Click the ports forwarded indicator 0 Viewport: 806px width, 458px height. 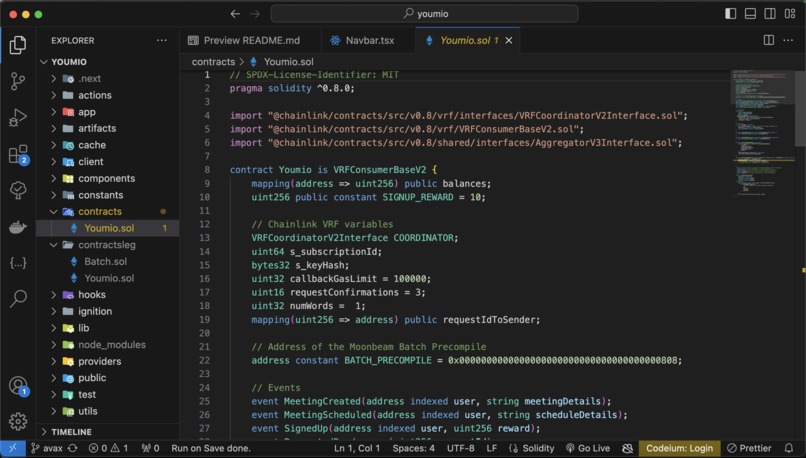(x=150, y=448)
